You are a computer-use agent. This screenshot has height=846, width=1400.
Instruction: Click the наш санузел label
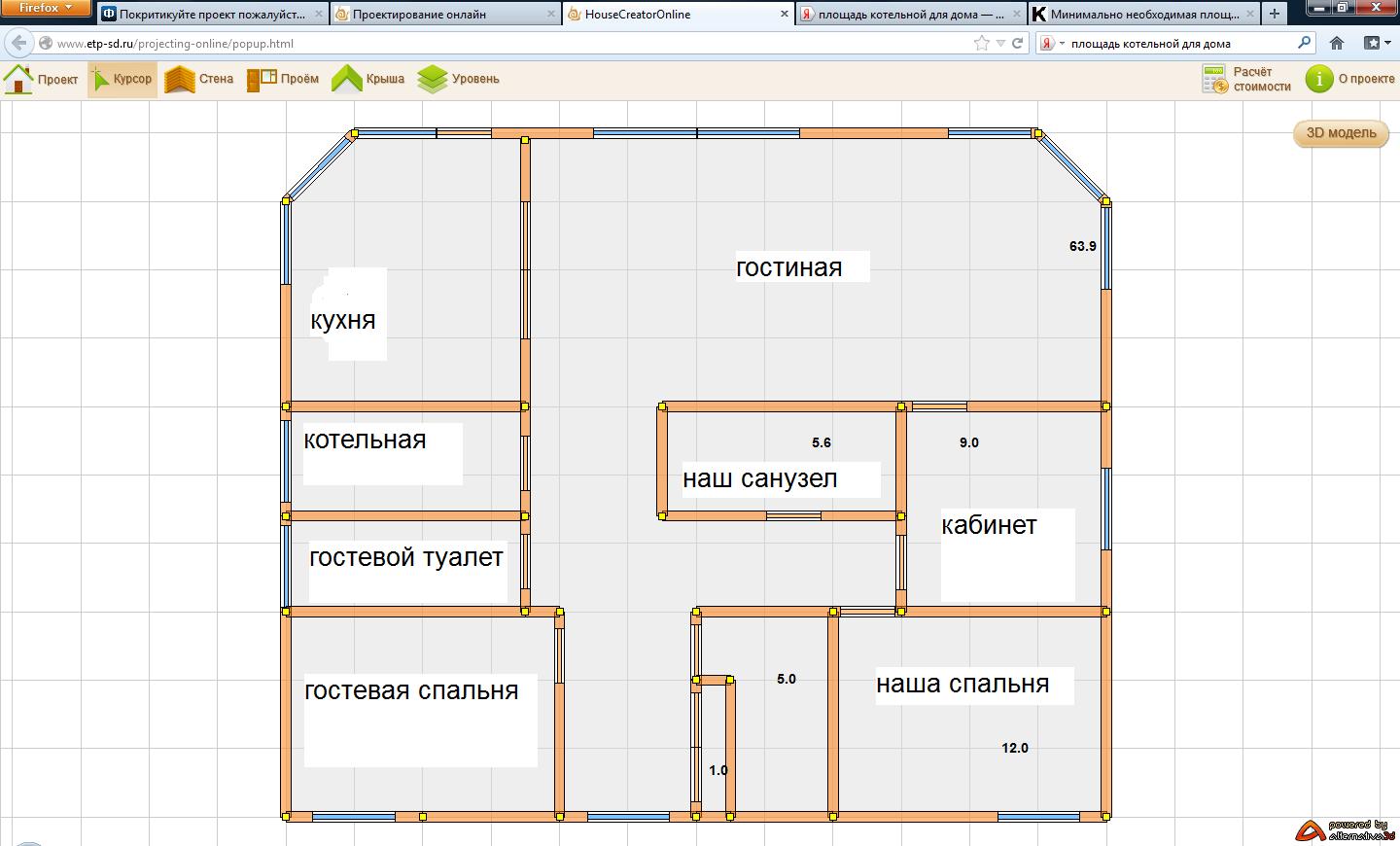coord(760,478)
